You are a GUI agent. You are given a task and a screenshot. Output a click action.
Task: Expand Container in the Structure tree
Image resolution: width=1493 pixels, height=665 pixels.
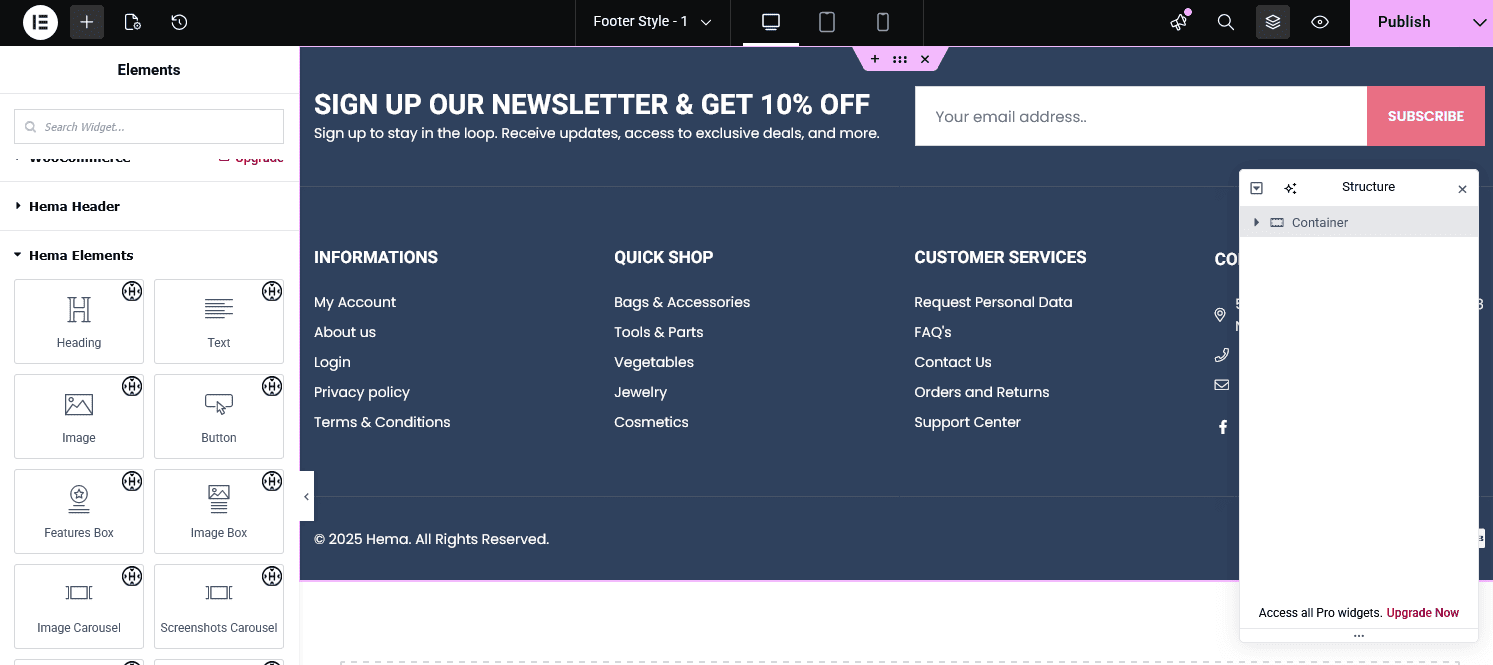pos(1257,222)
